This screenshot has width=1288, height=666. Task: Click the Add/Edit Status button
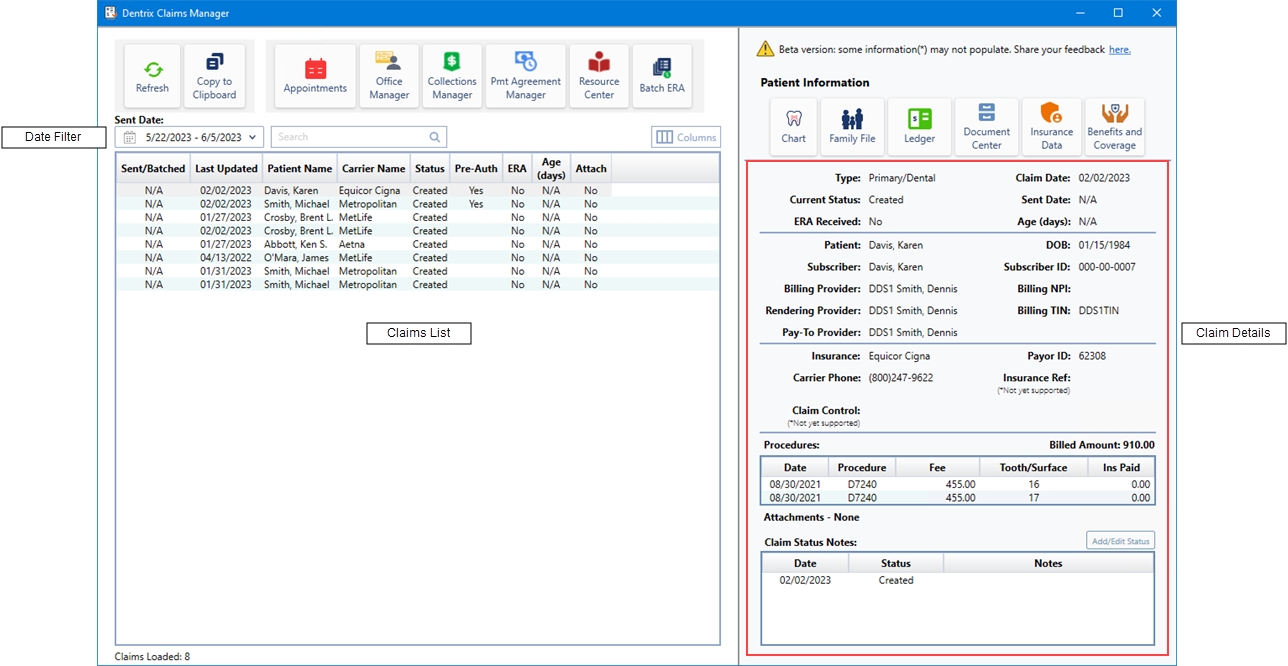(1120, 541)
